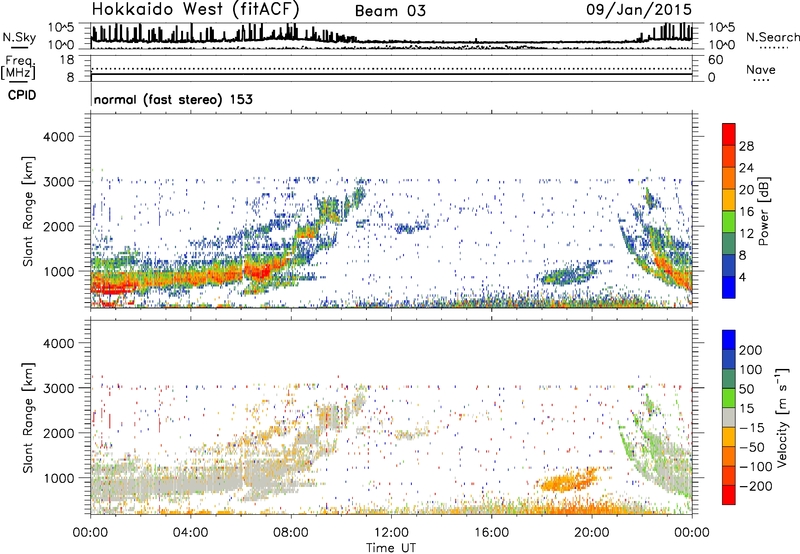Click the power panel '4000' range tick label

point(59,137)
